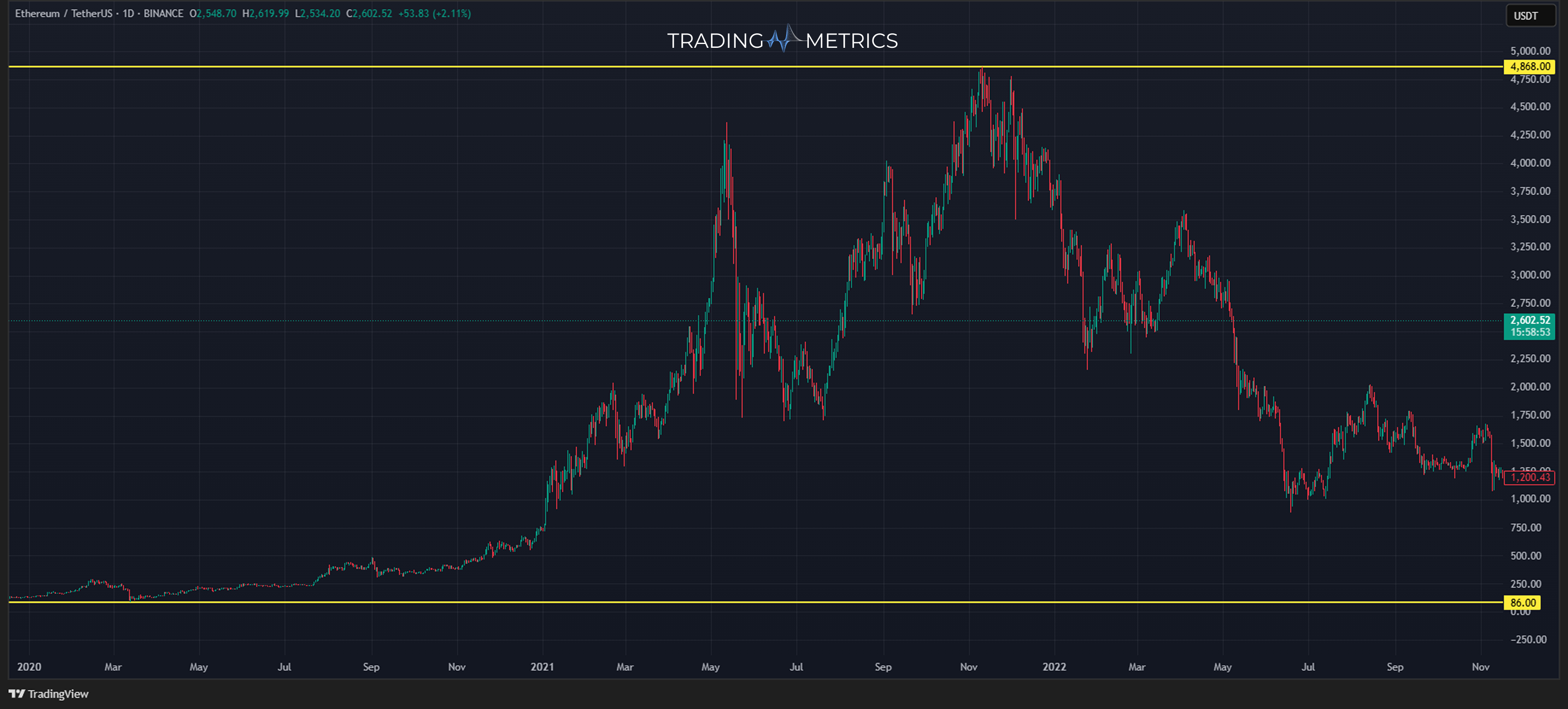1568x709 pixels.
Task: Select the Nov label on the time axis
Action: 457,667
